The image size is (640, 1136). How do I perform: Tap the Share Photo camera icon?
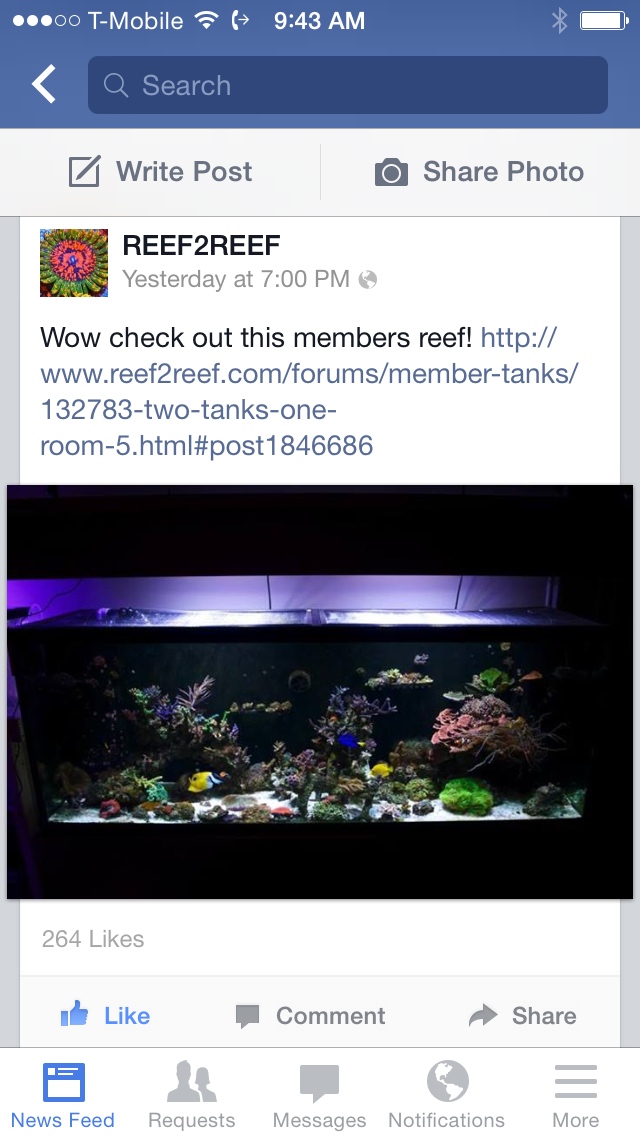click(391, 172)
